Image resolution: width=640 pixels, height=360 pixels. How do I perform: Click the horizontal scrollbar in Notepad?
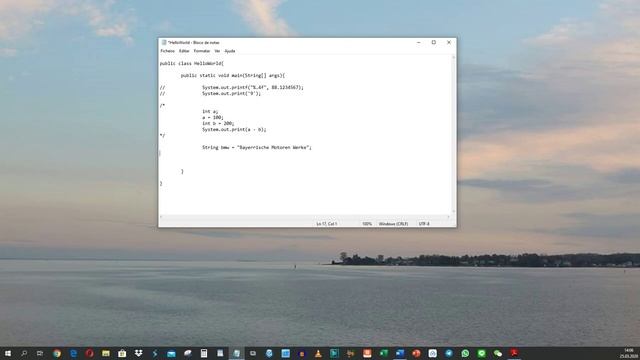coord(305,217)
